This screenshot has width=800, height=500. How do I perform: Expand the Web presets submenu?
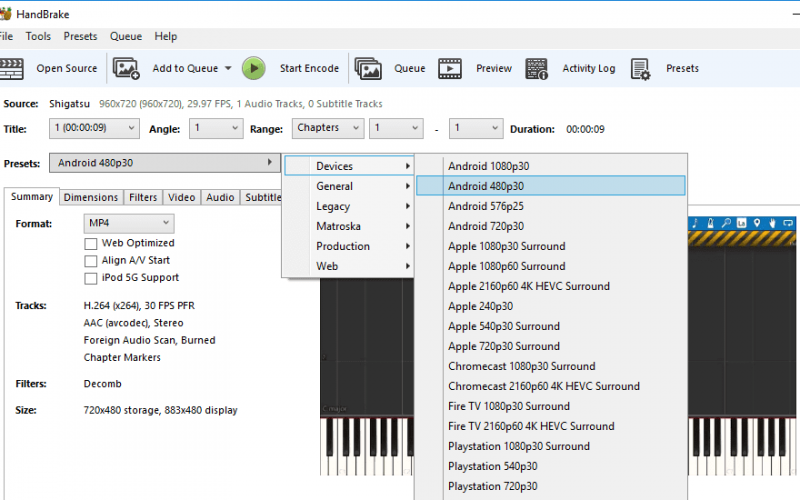pos(348,266)
